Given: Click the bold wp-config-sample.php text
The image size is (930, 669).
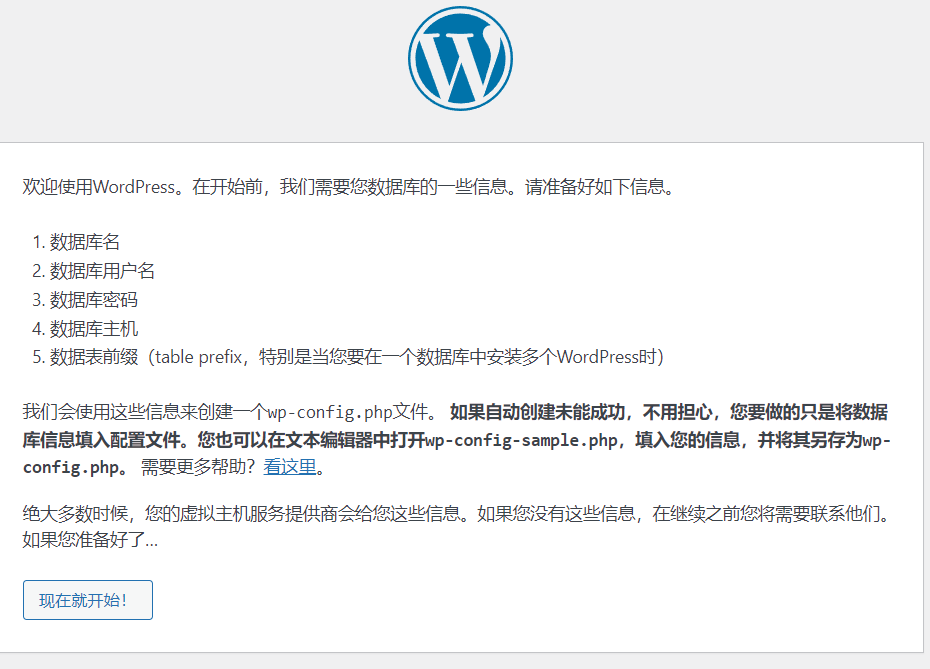Looking at the screenshot, I should click(521, 440).
